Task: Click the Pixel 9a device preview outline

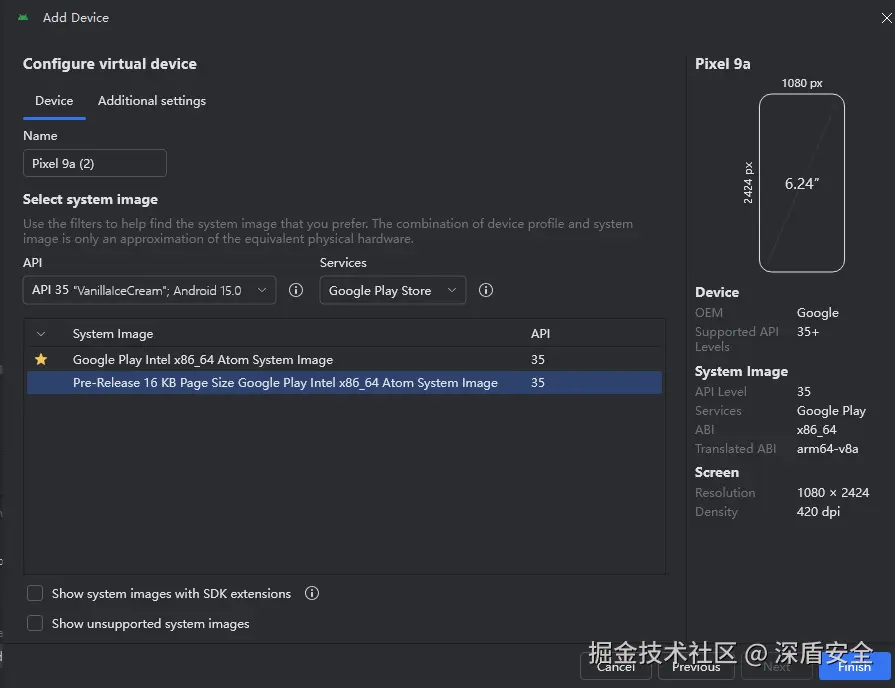Action: click(x=801, y=183)
